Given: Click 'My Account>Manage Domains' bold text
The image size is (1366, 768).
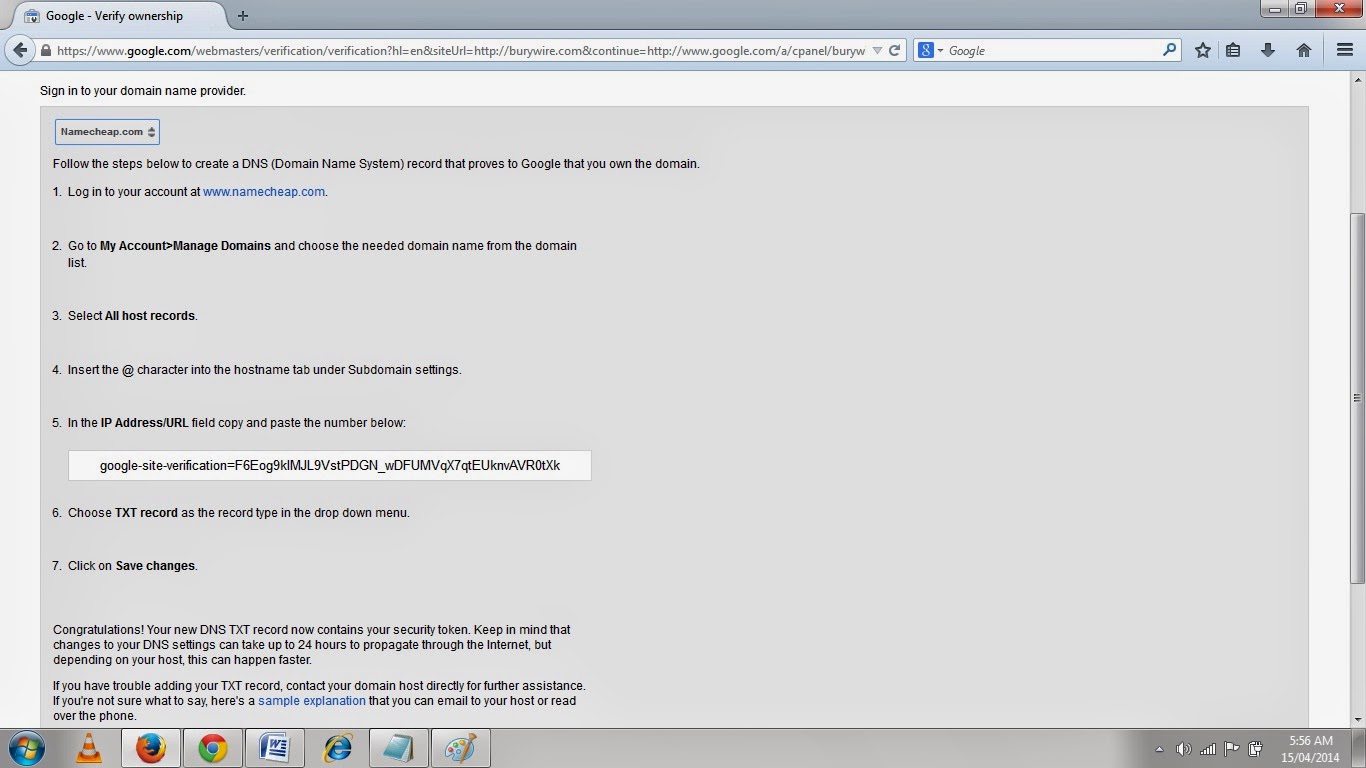Looking at the screenshot, I should [x=185, y=246].
